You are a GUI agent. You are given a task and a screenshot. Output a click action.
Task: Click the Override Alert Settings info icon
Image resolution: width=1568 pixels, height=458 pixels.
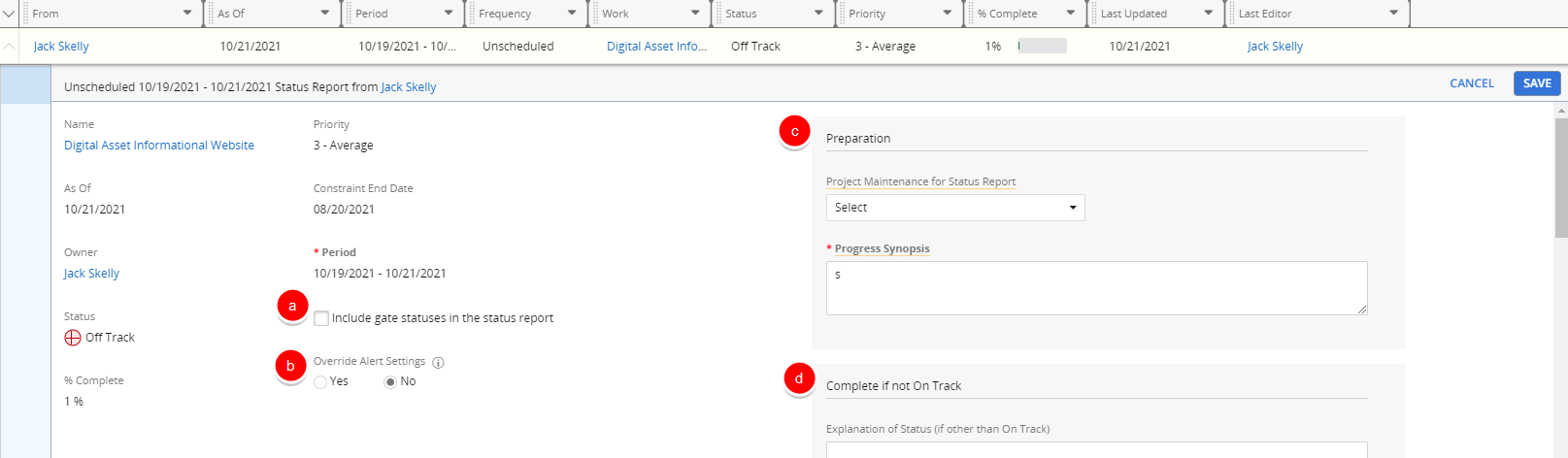(x=438, y=363)
